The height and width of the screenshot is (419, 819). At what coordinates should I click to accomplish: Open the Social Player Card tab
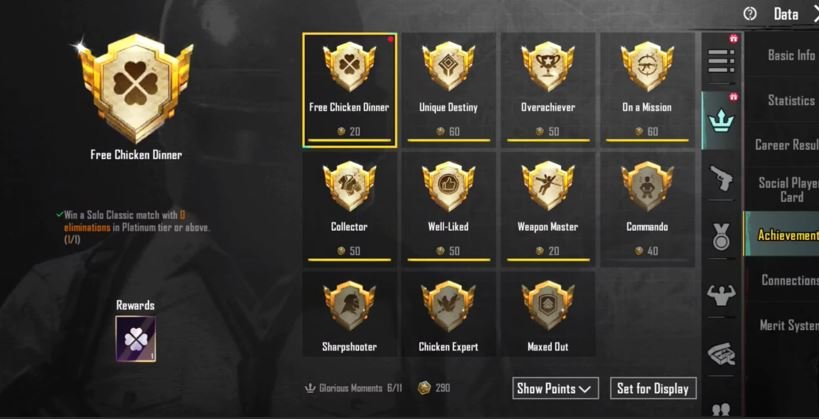click(x=781, y=189)
